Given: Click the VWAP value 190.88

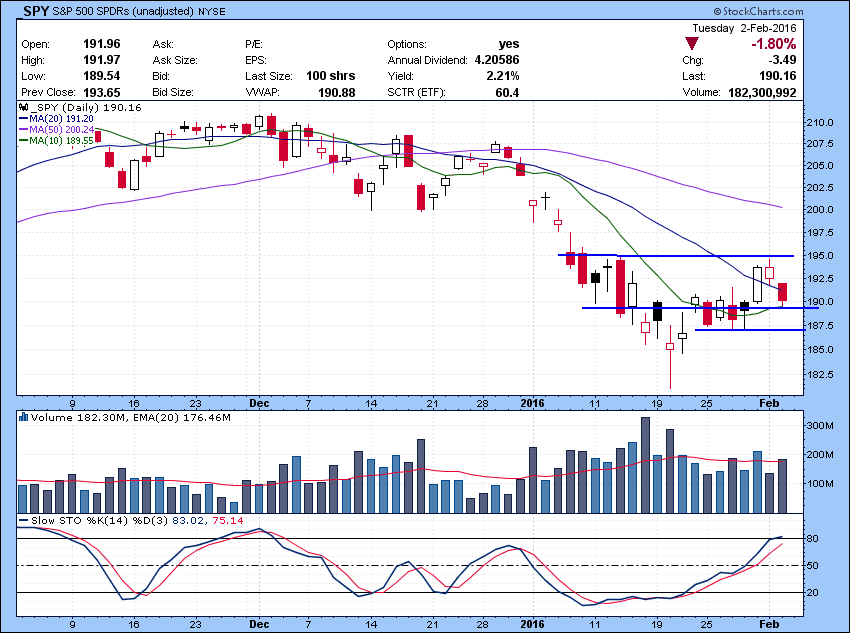Looking at the screenshot, I should 337,93.
